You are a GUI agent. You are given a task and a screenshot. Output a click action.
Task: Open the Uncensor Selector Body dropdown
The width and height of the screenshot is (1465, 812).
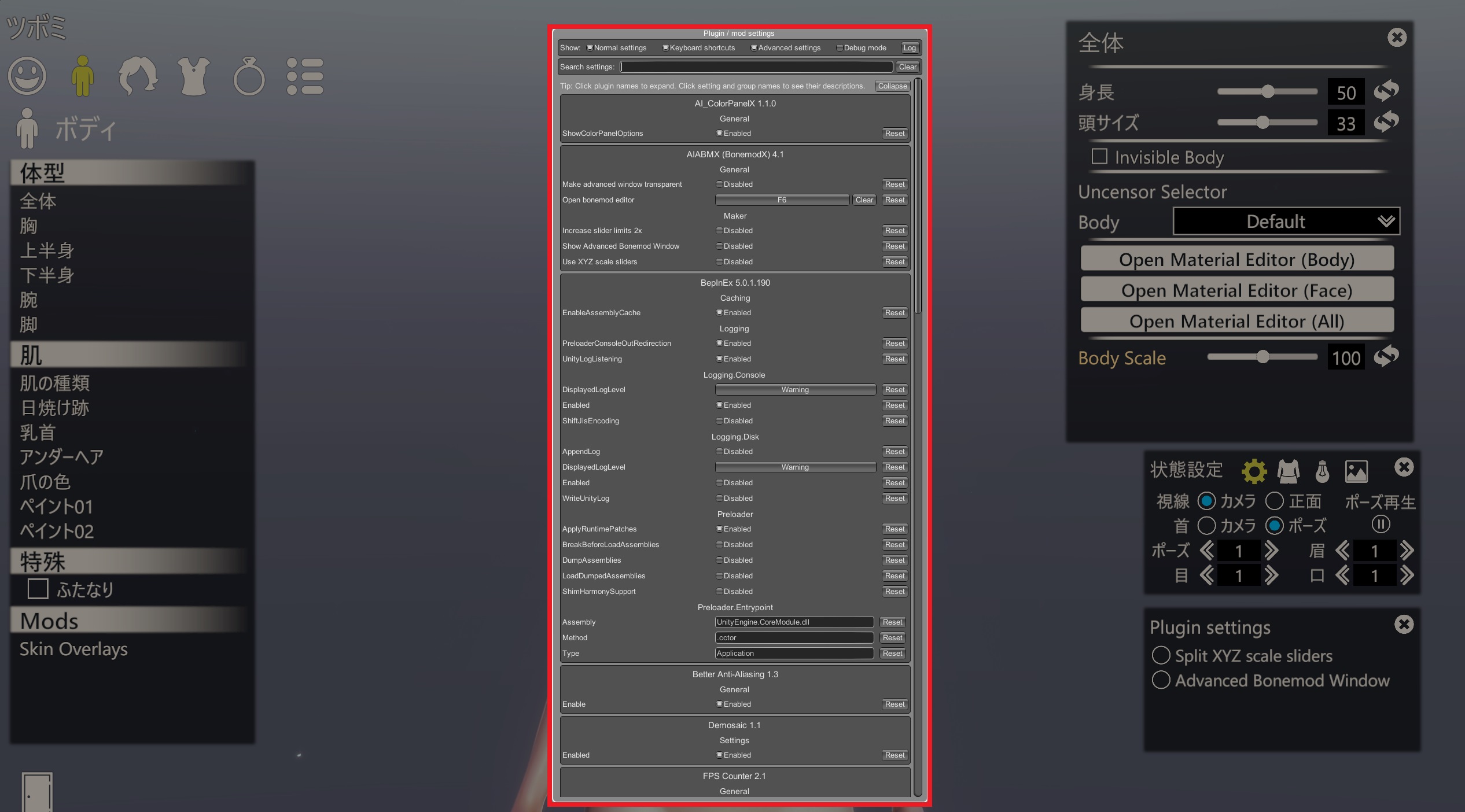(x=1286, y=221)
